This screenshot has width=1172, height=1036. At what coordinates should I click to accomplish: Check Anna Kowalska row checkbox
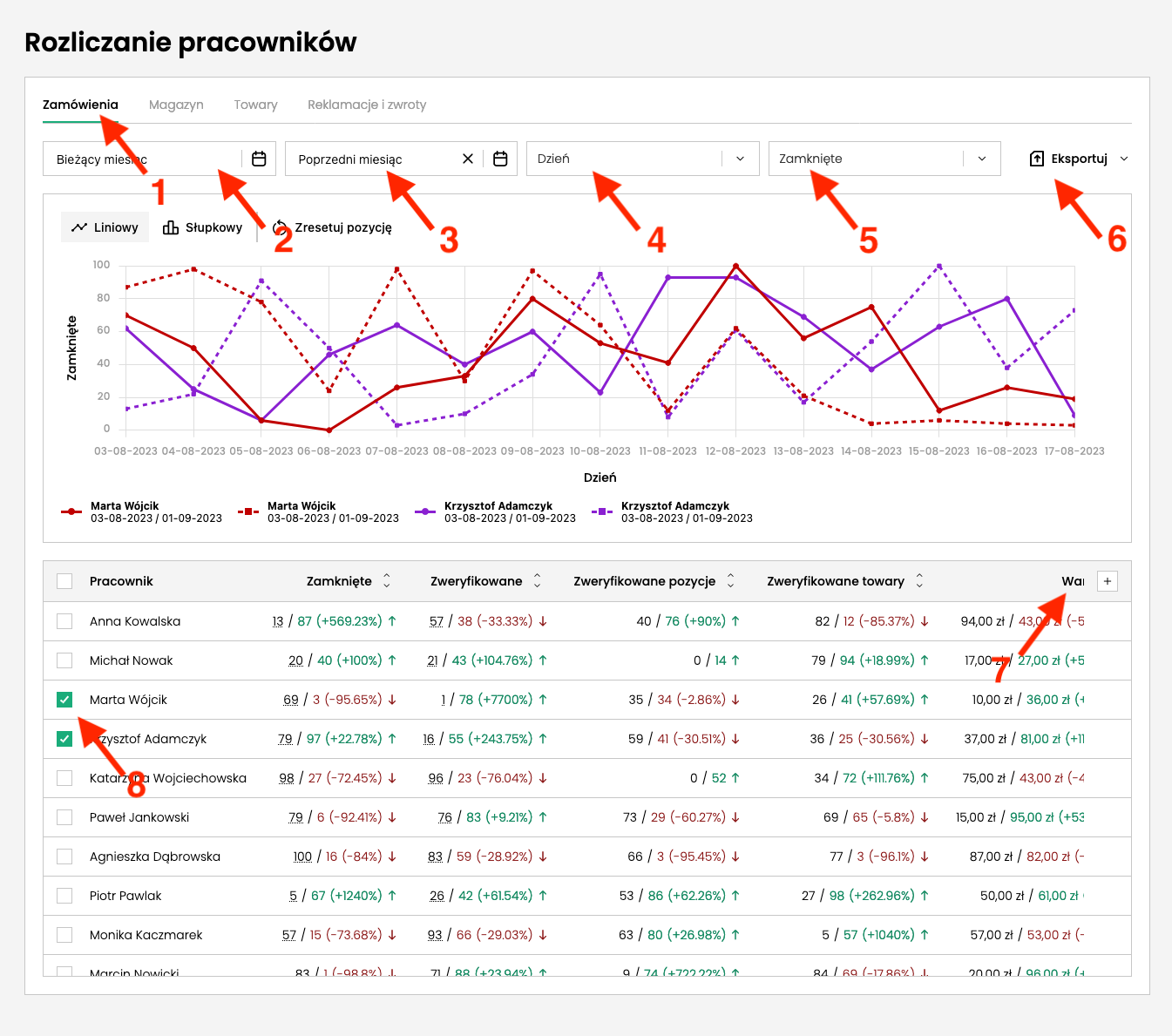coord(64,621)
